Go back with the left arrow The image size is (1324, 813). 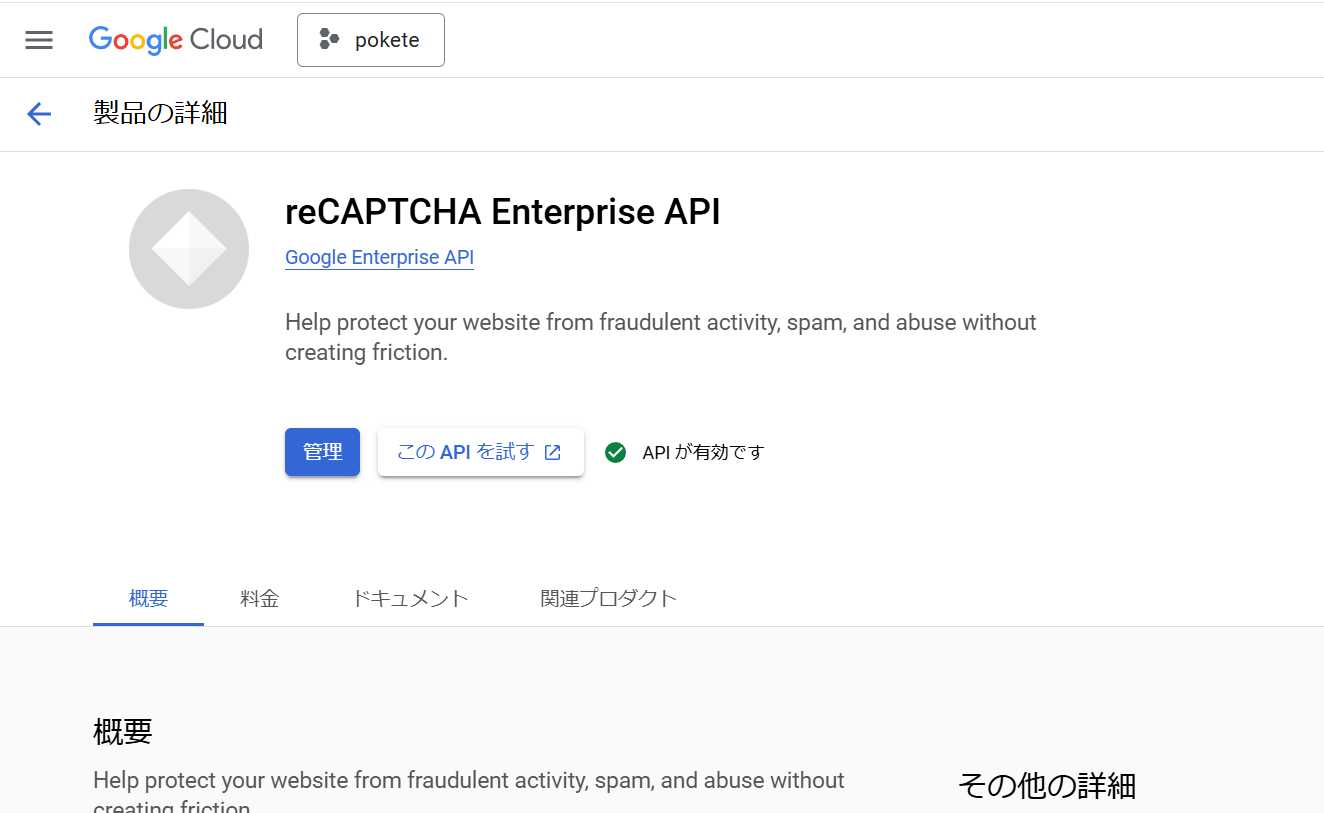[x=39, y=114]
